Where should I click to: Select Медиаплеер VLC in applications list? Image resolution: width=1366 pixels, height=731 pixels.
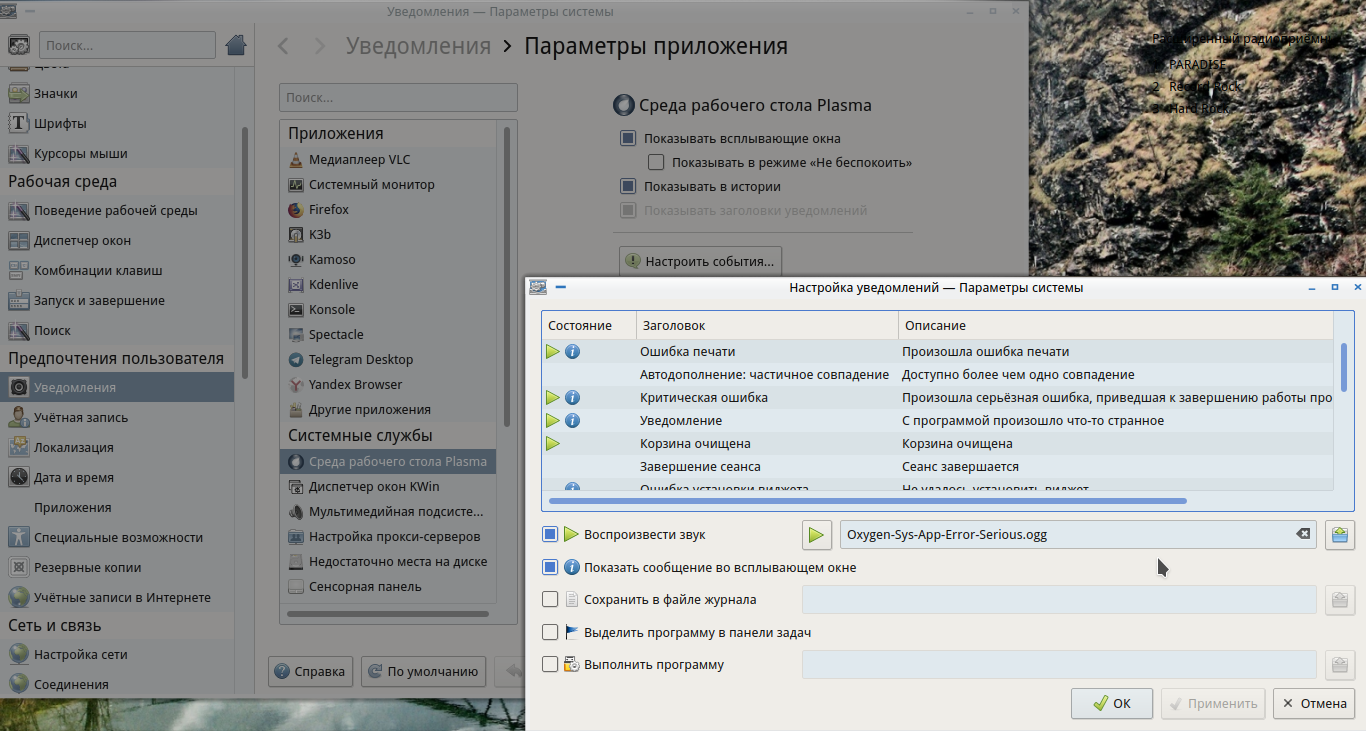[358, 160]
